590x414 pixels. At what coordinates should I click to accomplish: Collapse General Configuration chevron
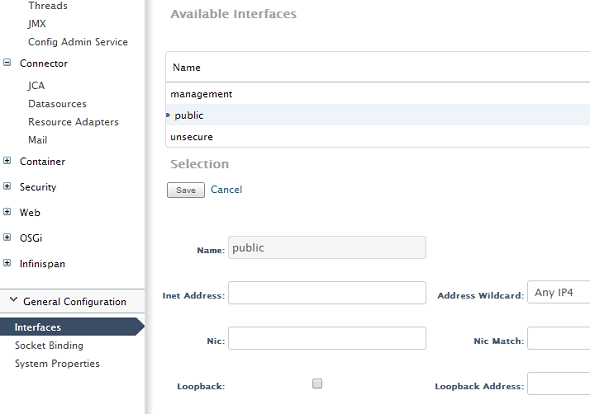(14, 300)
